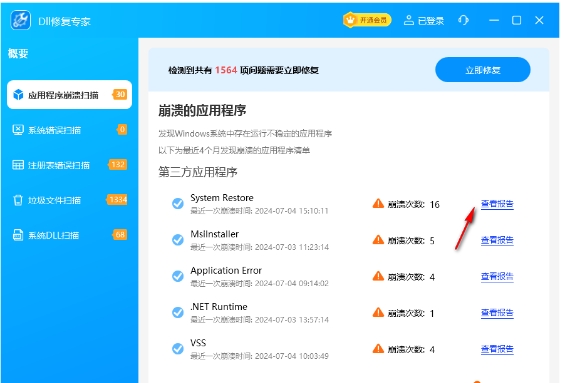Click the warning triangle in Application Error row

pos(378,276)
